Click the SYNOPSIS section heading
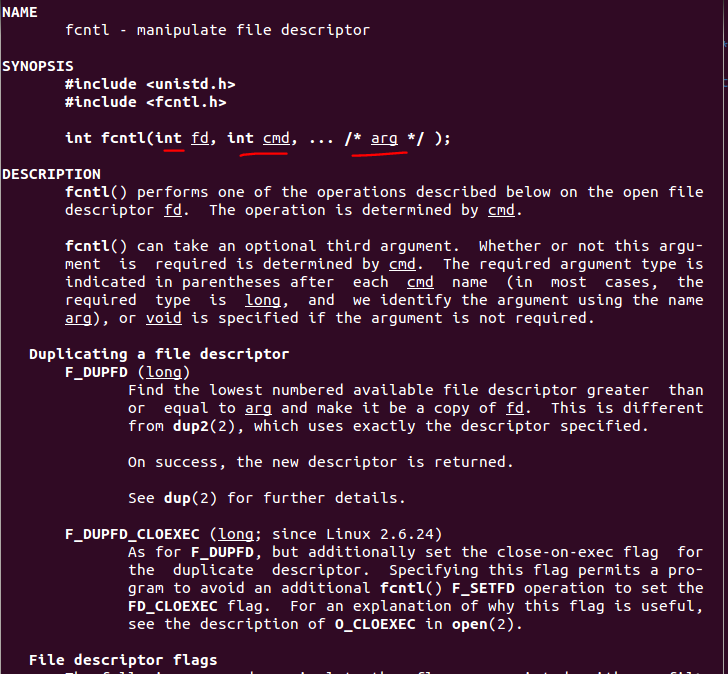This screenshot has height=674, width=728. 38,66
